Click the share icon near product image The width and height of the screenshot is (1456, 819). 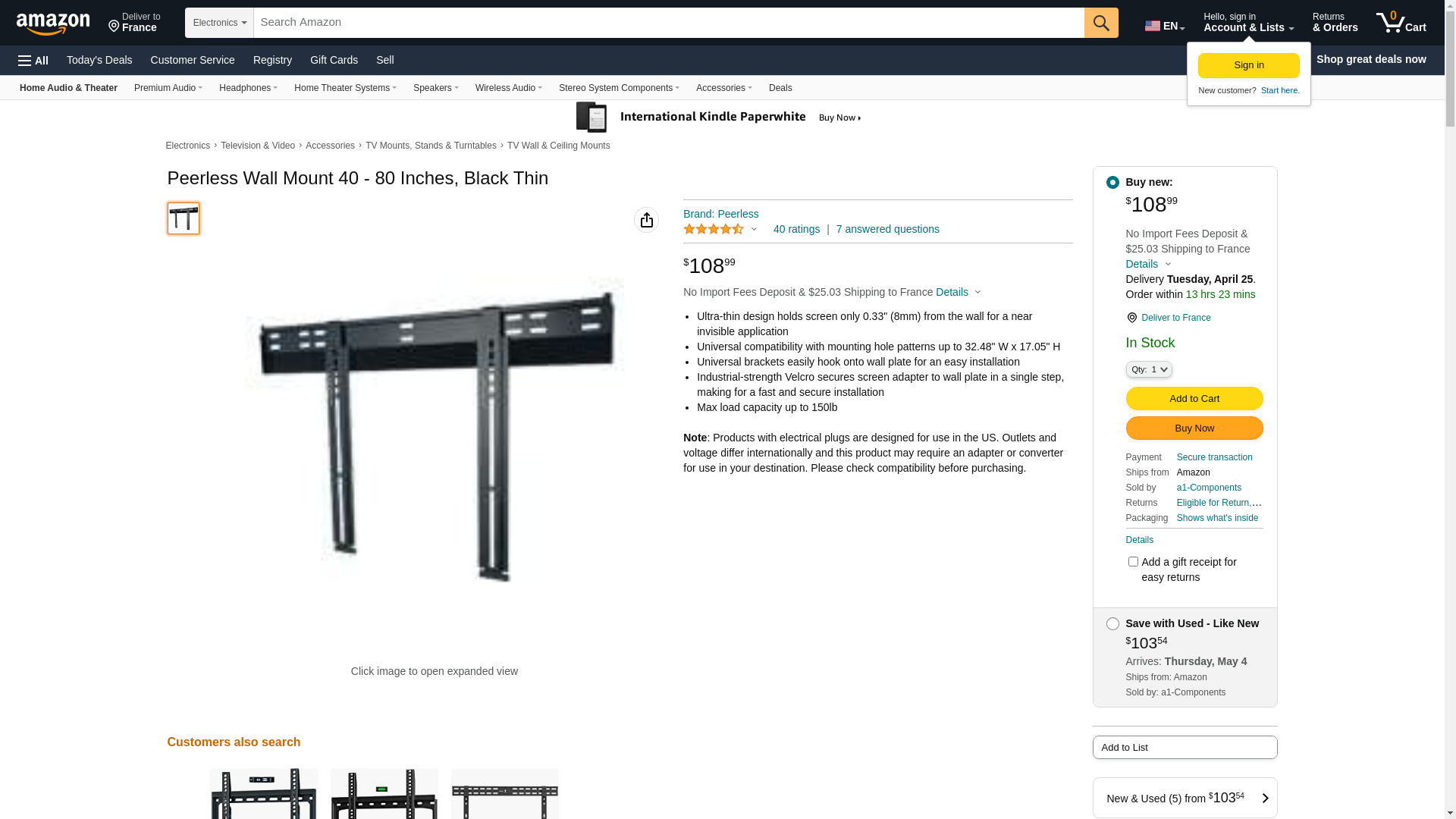click(x=646, y=220)
